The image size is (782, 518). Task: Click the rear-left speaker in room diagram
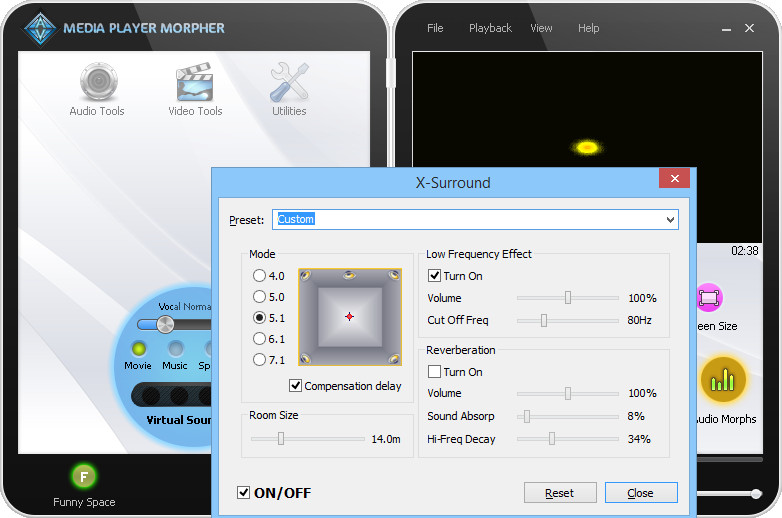(306, 358)
